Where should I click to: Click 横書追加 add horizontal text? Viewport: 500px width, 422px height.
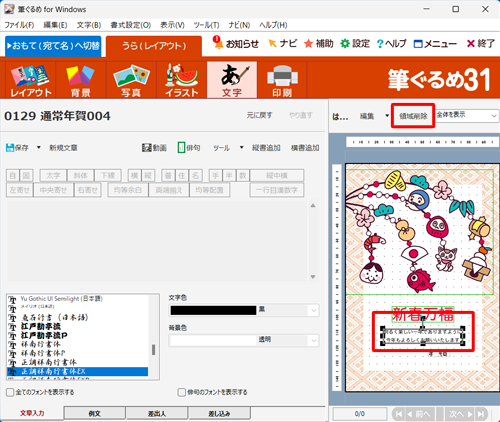[305, 148]
